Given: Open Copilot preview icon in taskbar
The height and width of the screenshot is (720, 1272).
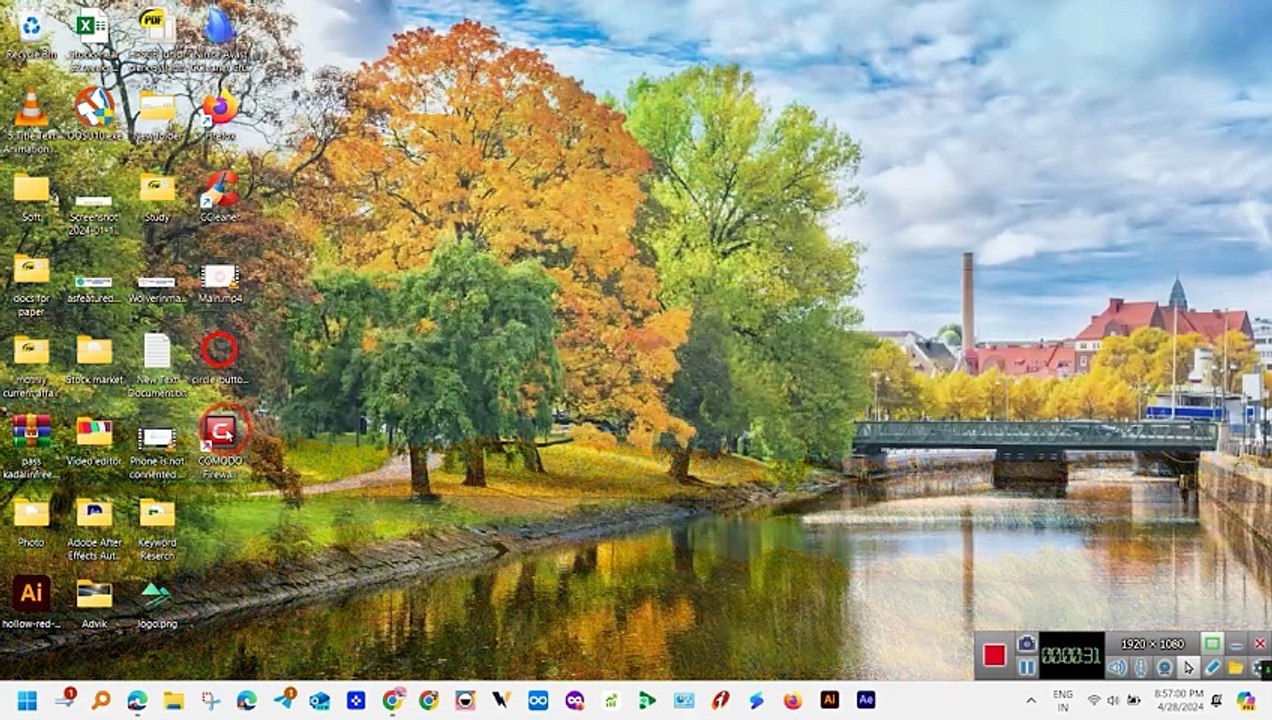Looking at the screenshot, I should coord(1246,700).
